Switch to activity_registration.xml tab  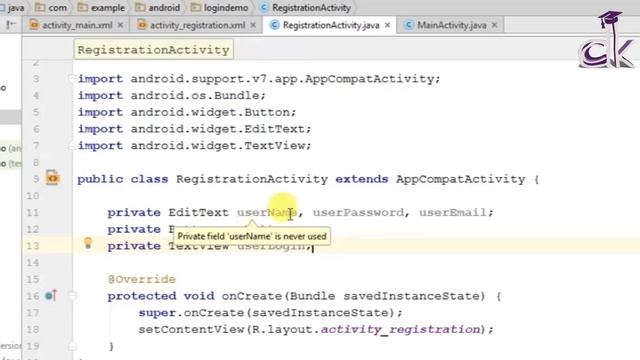tap(198, 25)
